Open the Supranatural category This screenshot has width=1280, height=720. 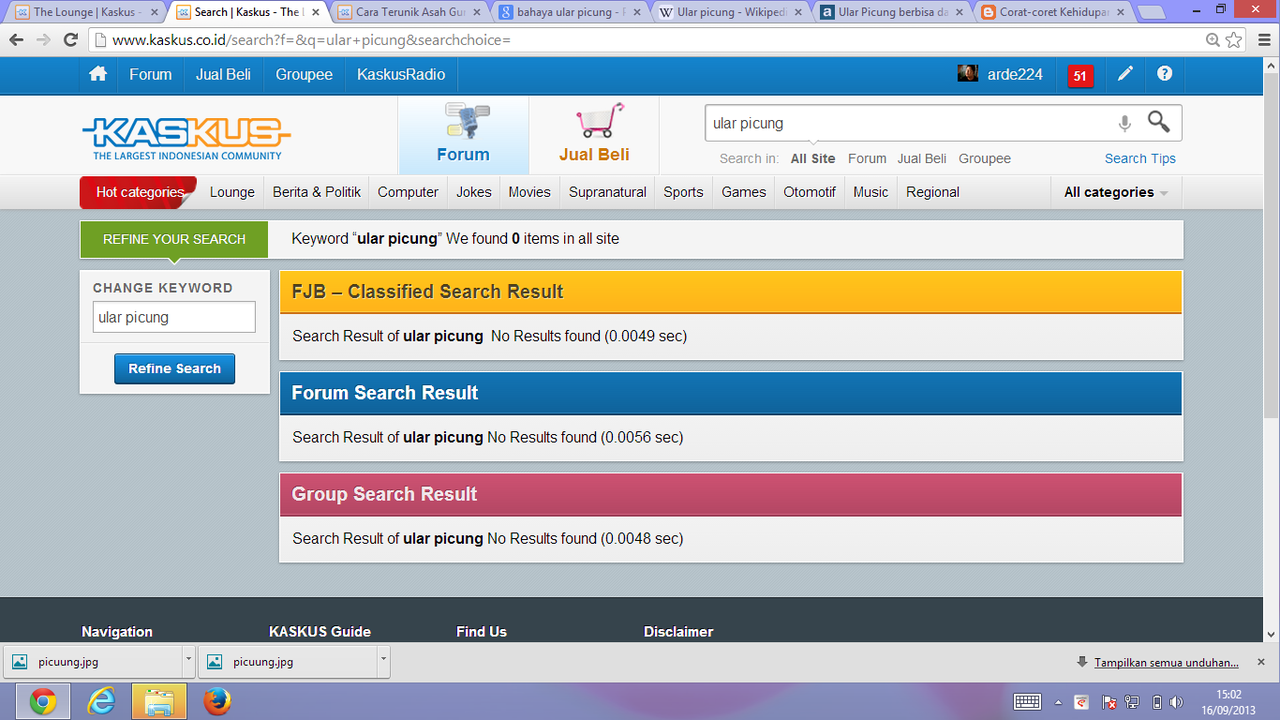[x=608, y=192]
